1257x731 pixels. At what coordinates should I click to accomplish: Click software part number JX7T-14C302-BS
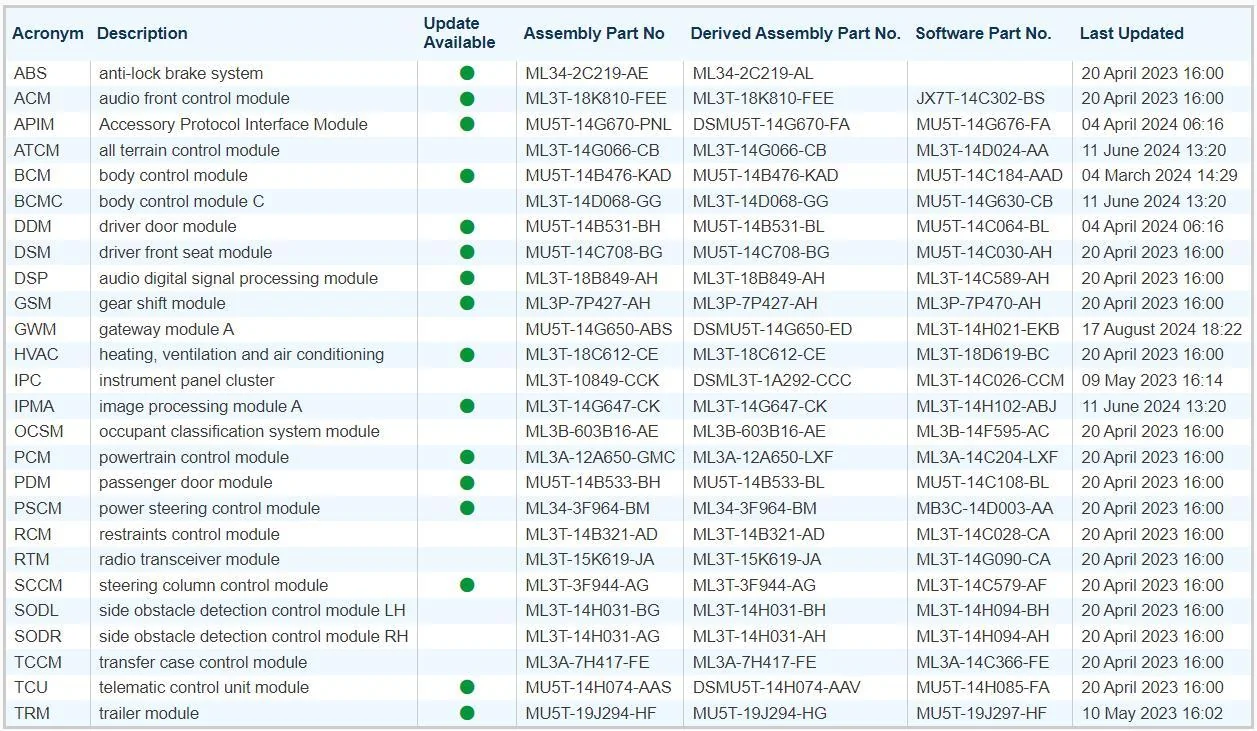[x=980, y=98]
